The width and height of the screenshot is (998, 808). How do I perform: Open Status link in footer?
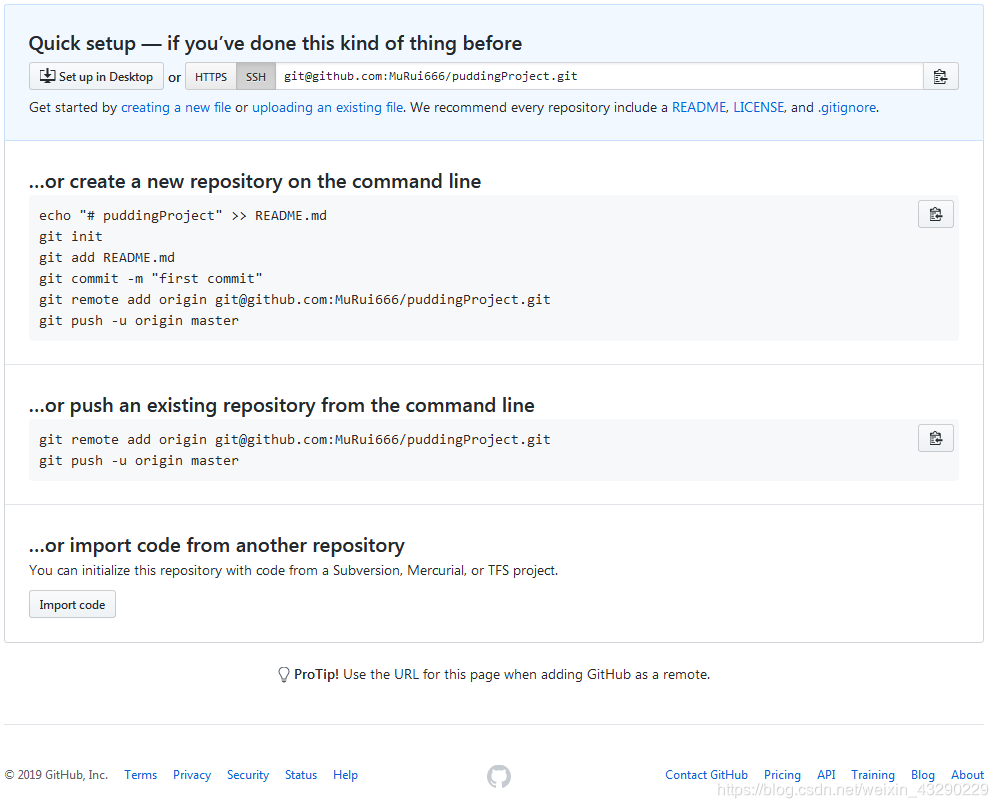(301, 775)
